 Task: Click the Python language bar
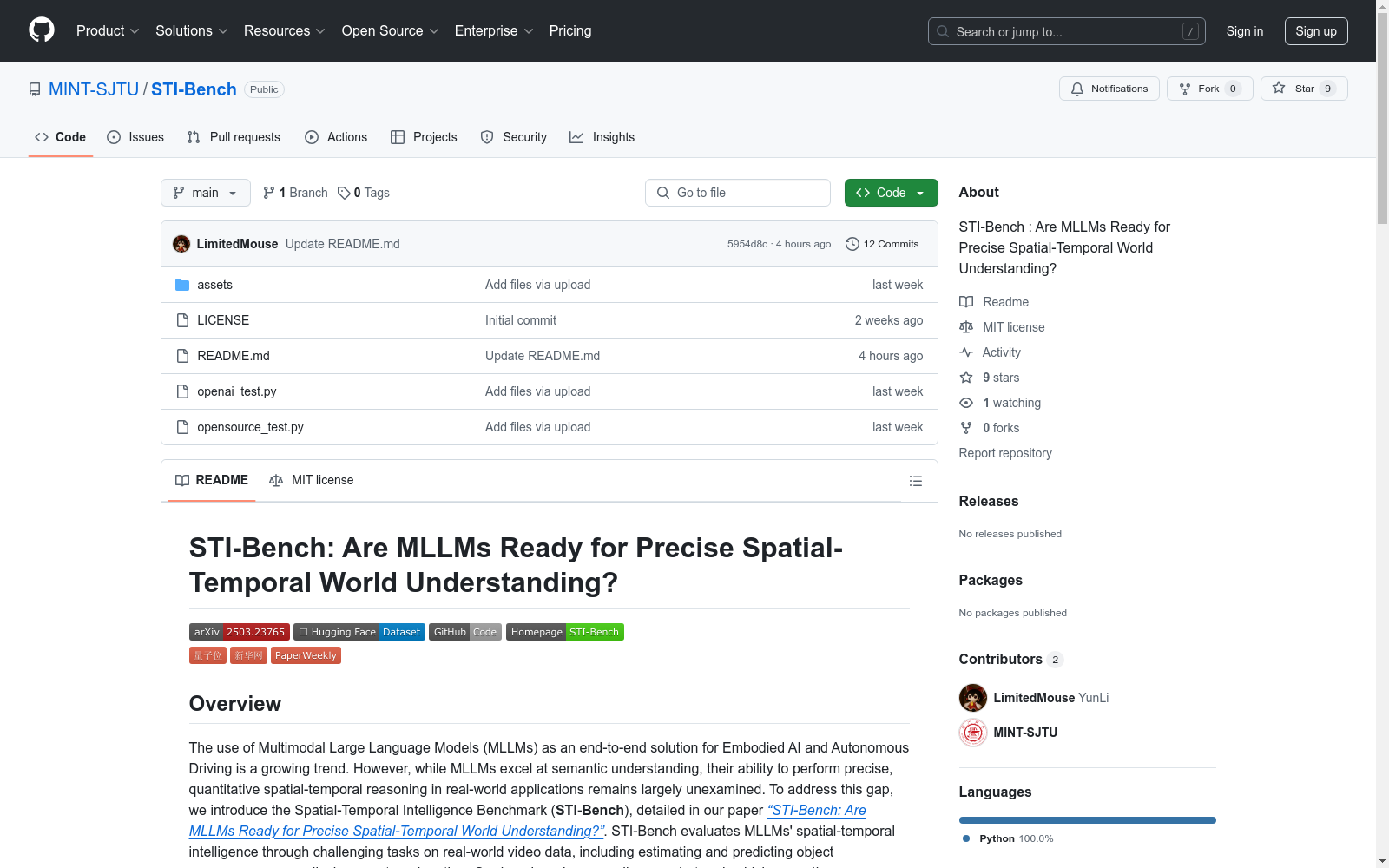pyautogui.click(x=1087, y=820)
